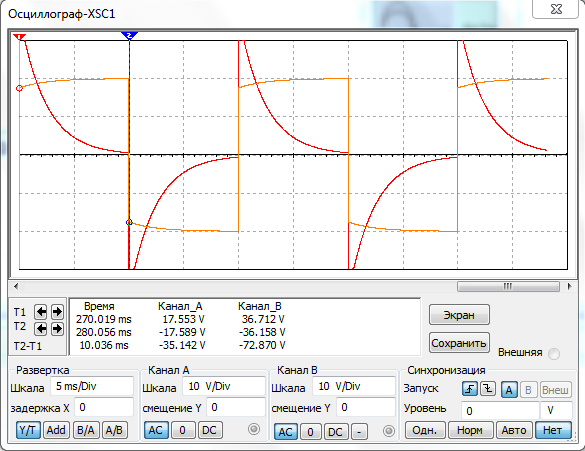Move cursor T1 left with arrow button
Image resolution: width=585 pixels, height=451 pixels.
tap(41, 312)
